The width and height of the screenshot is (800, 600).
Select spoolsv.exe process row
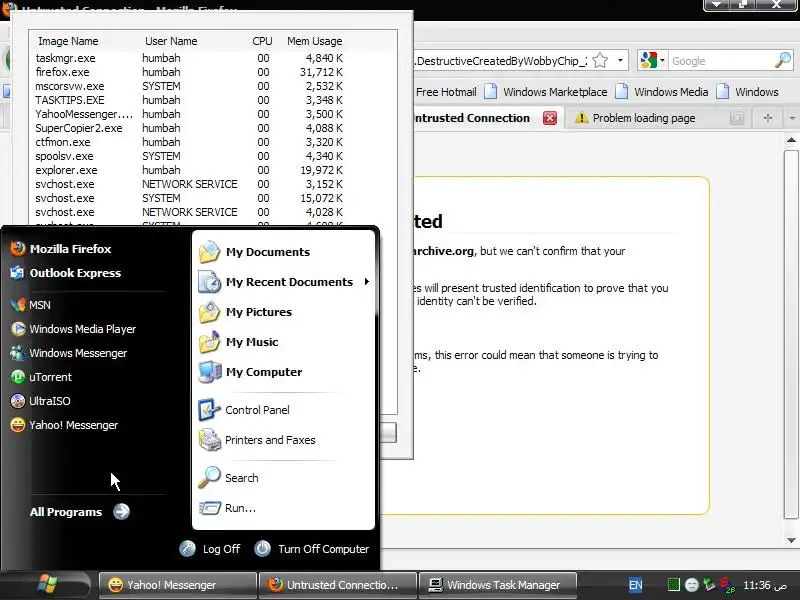pos(189,156)
